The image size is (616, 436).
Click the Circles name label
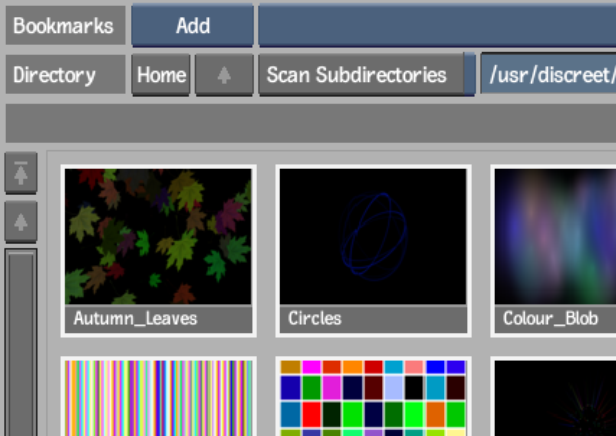(x=315, y=318)
